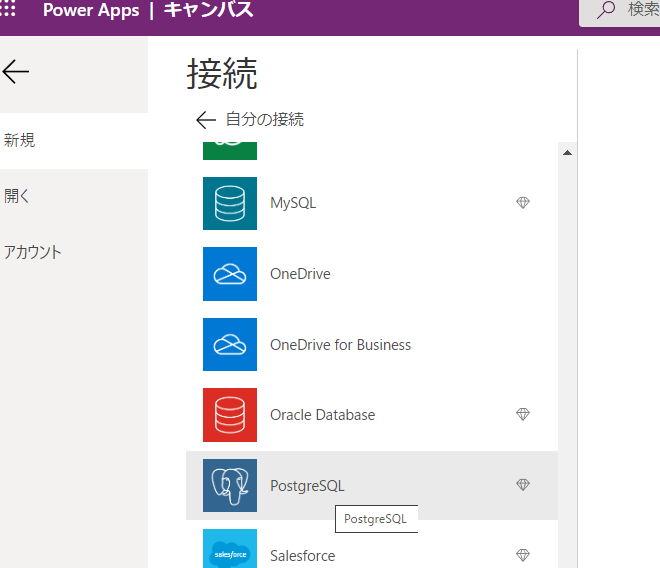This screenshot has height=568, width=660.
Task: Select the PostgreSQL elephant icon
Action: pos(230,485)
